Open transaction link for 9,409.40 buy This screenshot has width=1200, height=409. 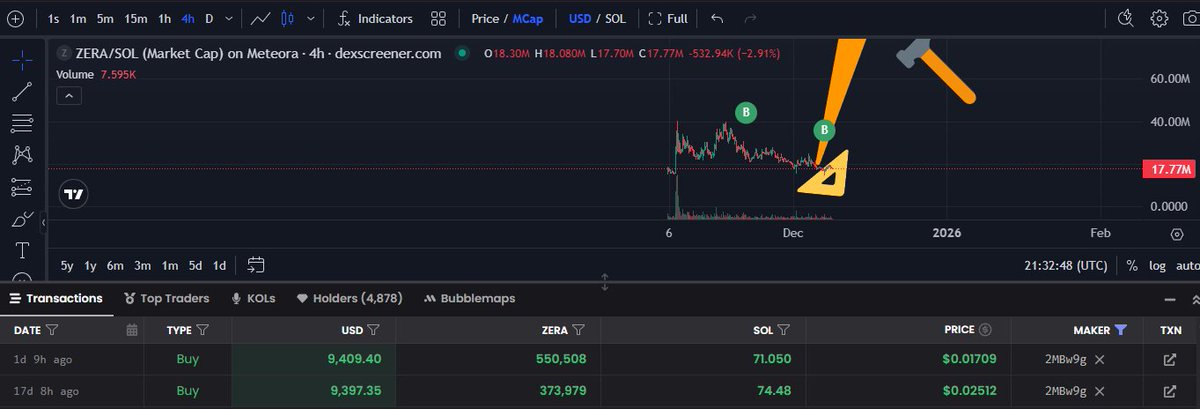[1170, 359]
